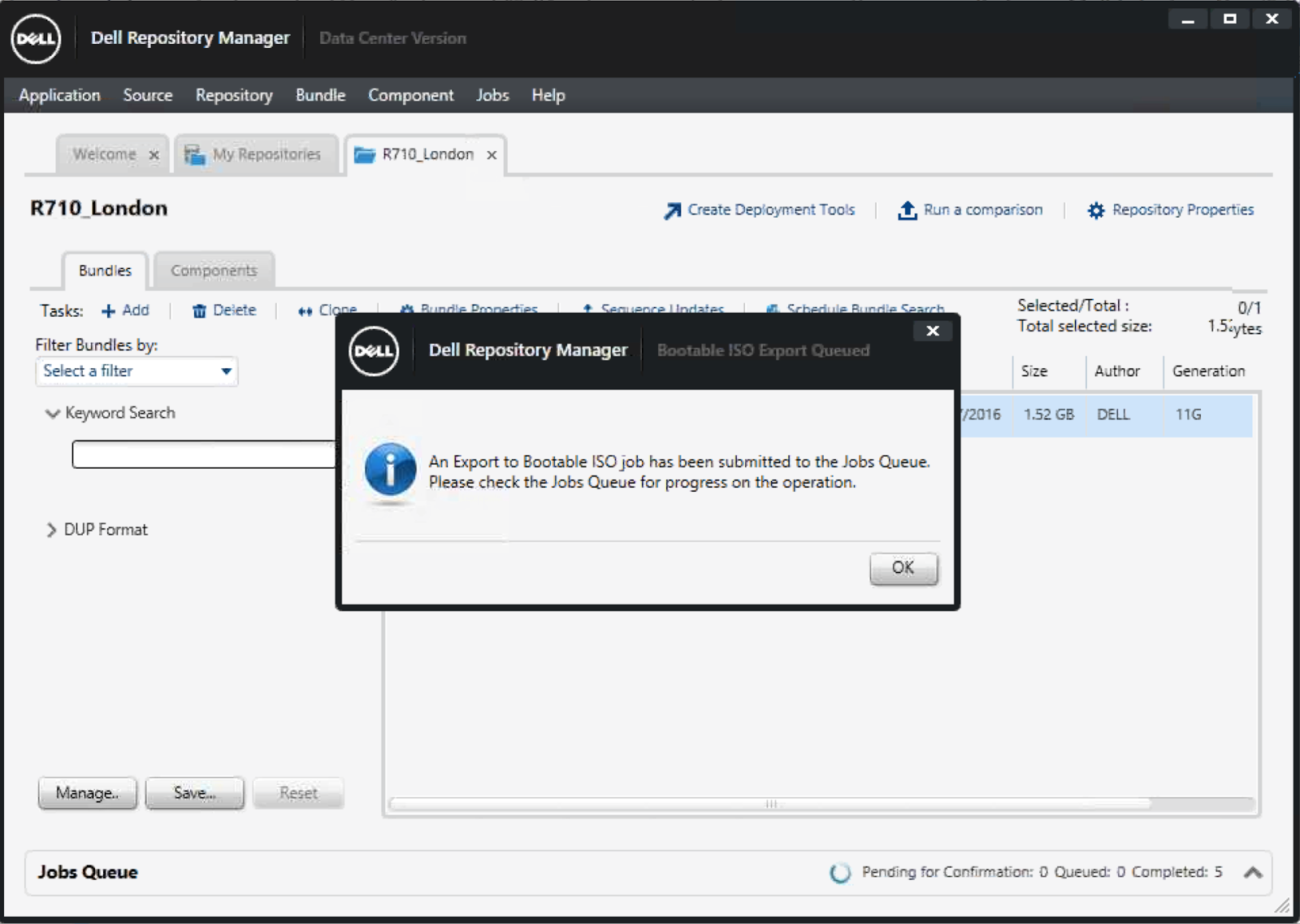This screenshot has width=1300, height=924.
Task: Click the Delete trash icon
Action: pos(199,310)
